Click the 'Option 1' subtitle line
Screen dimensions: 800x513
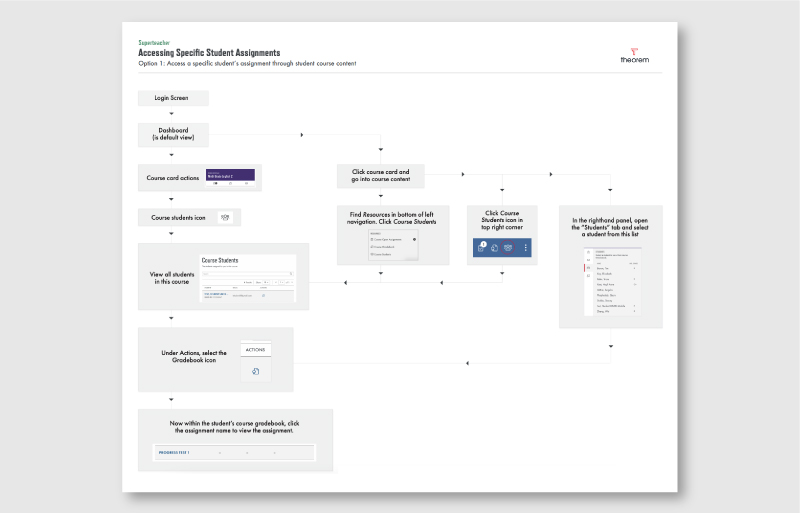pyautogui.click(x=247, y=64)
